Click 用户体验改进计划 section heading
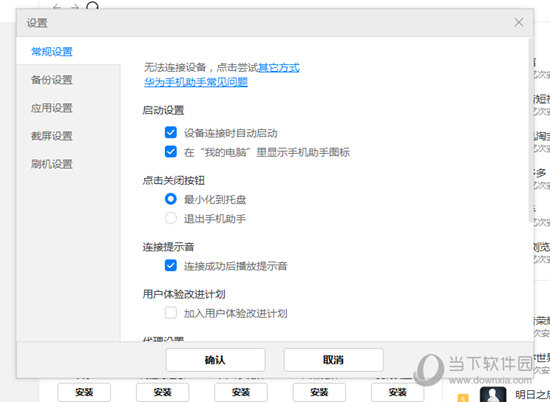This screenshot has width=550, height=402. pos(184,294)
